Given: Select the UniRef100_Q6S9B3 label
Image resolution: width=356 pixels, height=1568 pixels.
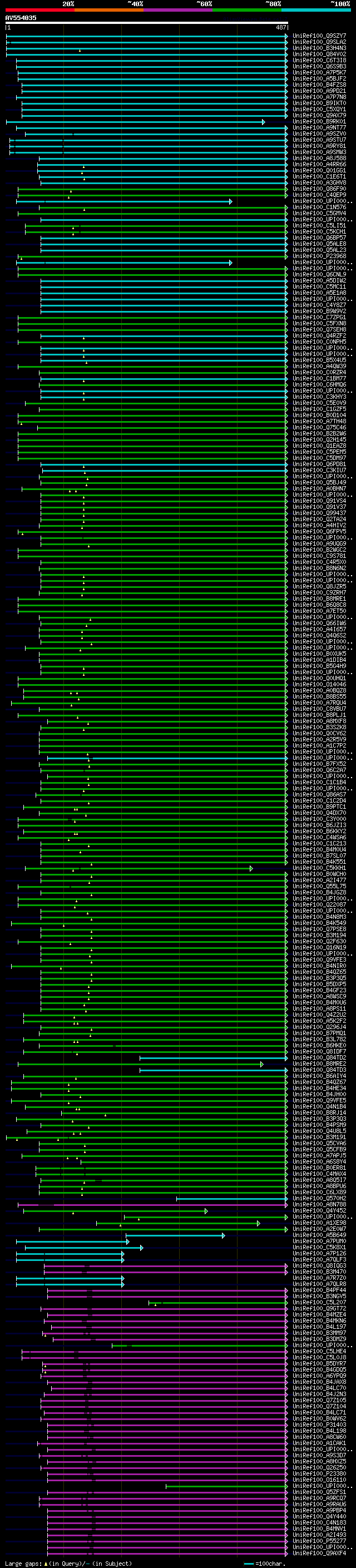Looking at the screenshot, I should pyautogui.click(x=319, y=66).
